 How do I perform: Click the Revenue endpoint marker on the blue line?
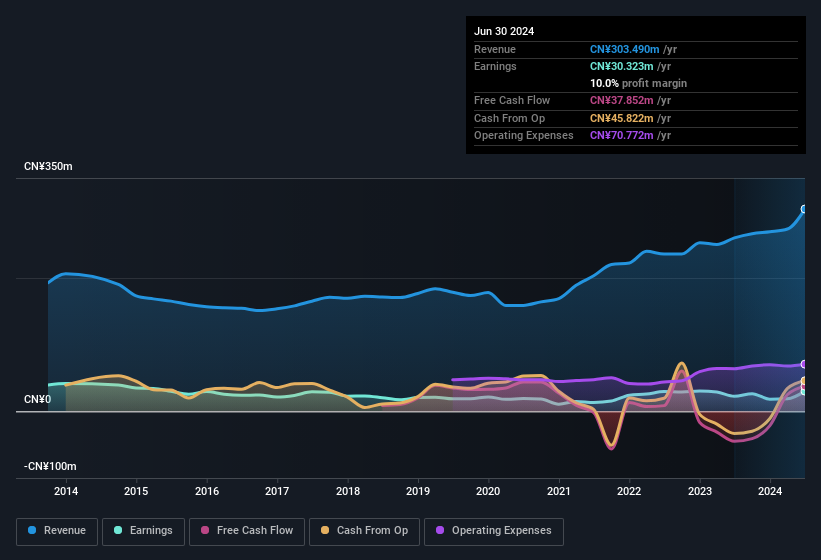click(804, 209)
